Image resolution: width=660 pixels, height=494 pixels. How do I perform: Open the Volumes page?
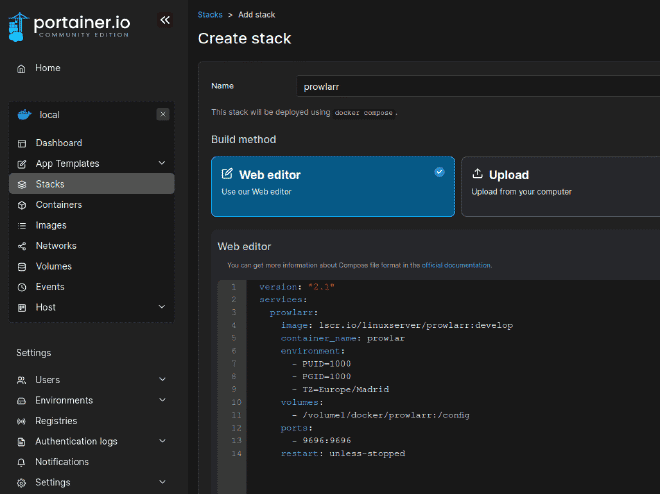point(53,266)
